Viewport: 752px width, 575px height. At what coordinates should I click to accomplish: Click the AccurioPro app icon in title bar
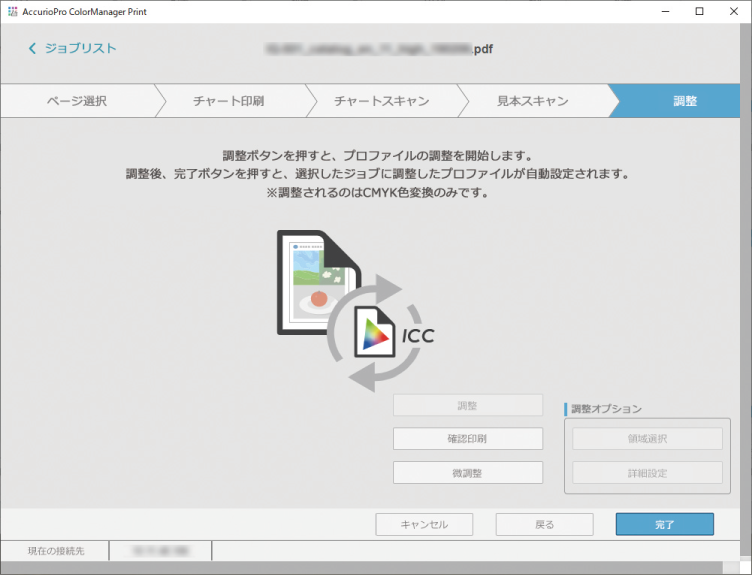coord(11,11)
